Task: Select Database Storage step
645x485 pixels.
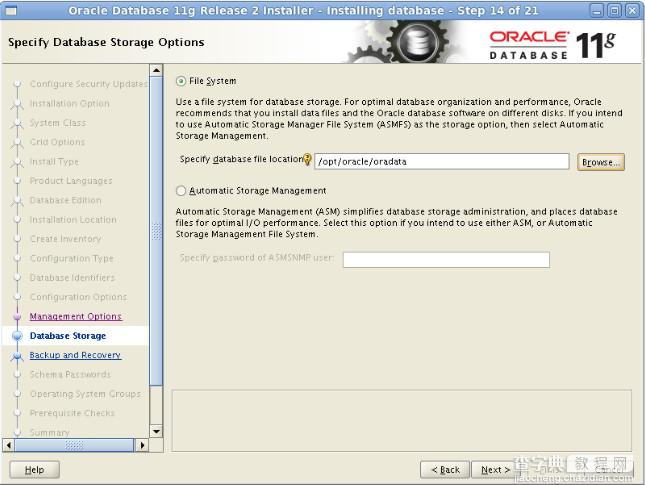Action: point(68,336)
